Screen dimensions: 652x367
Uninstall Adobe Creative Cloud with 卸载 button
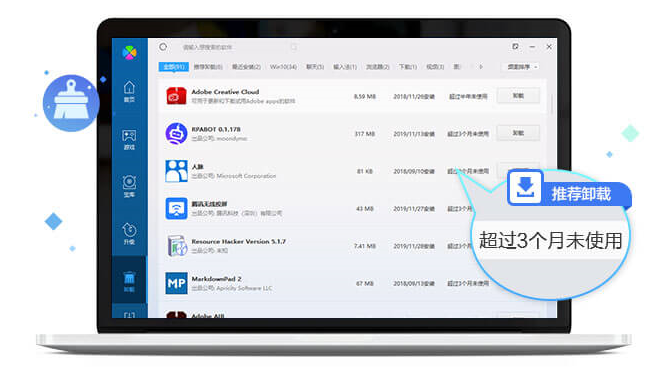click(518, 96)
